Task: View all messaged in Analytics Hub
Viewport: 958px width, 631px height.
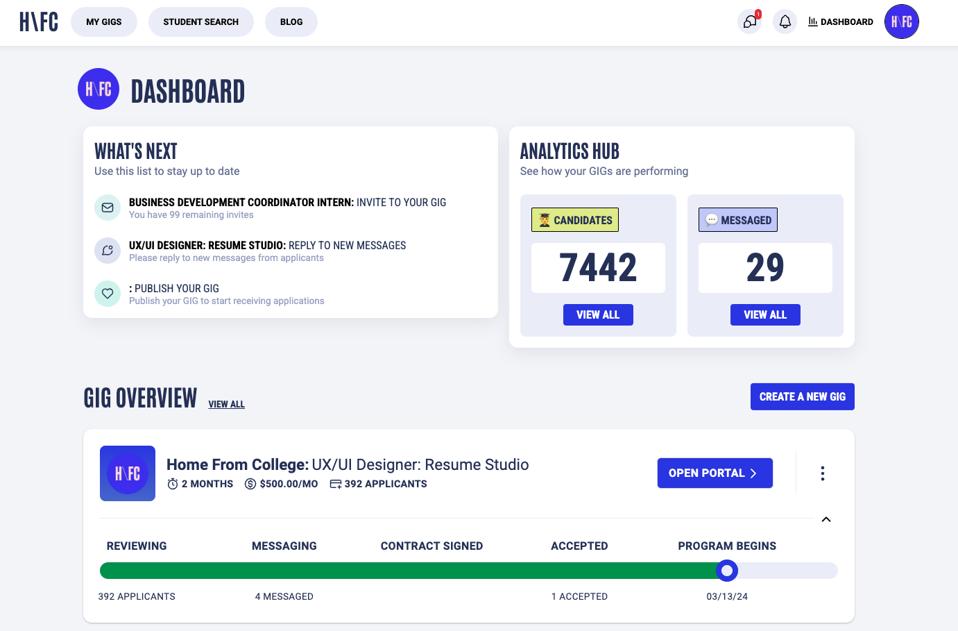Action: pos(765,315)
